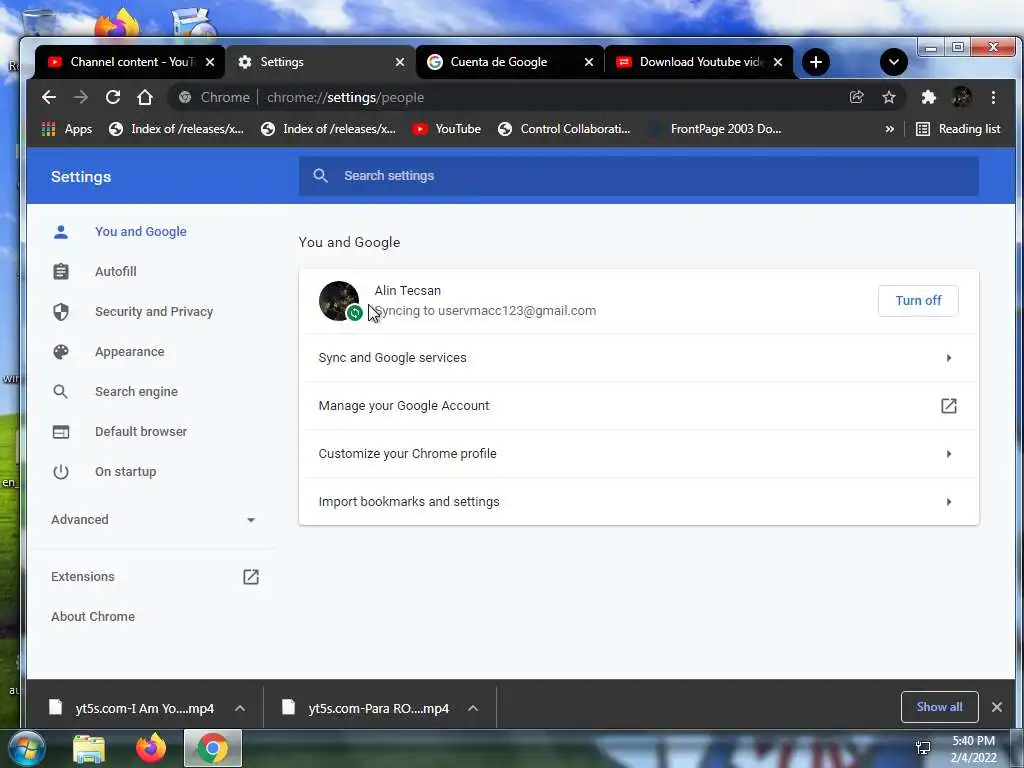Viewport: 1024px width, 768px height.
Task: Open the profile avatar in toolbar
Action: point(961,97)
